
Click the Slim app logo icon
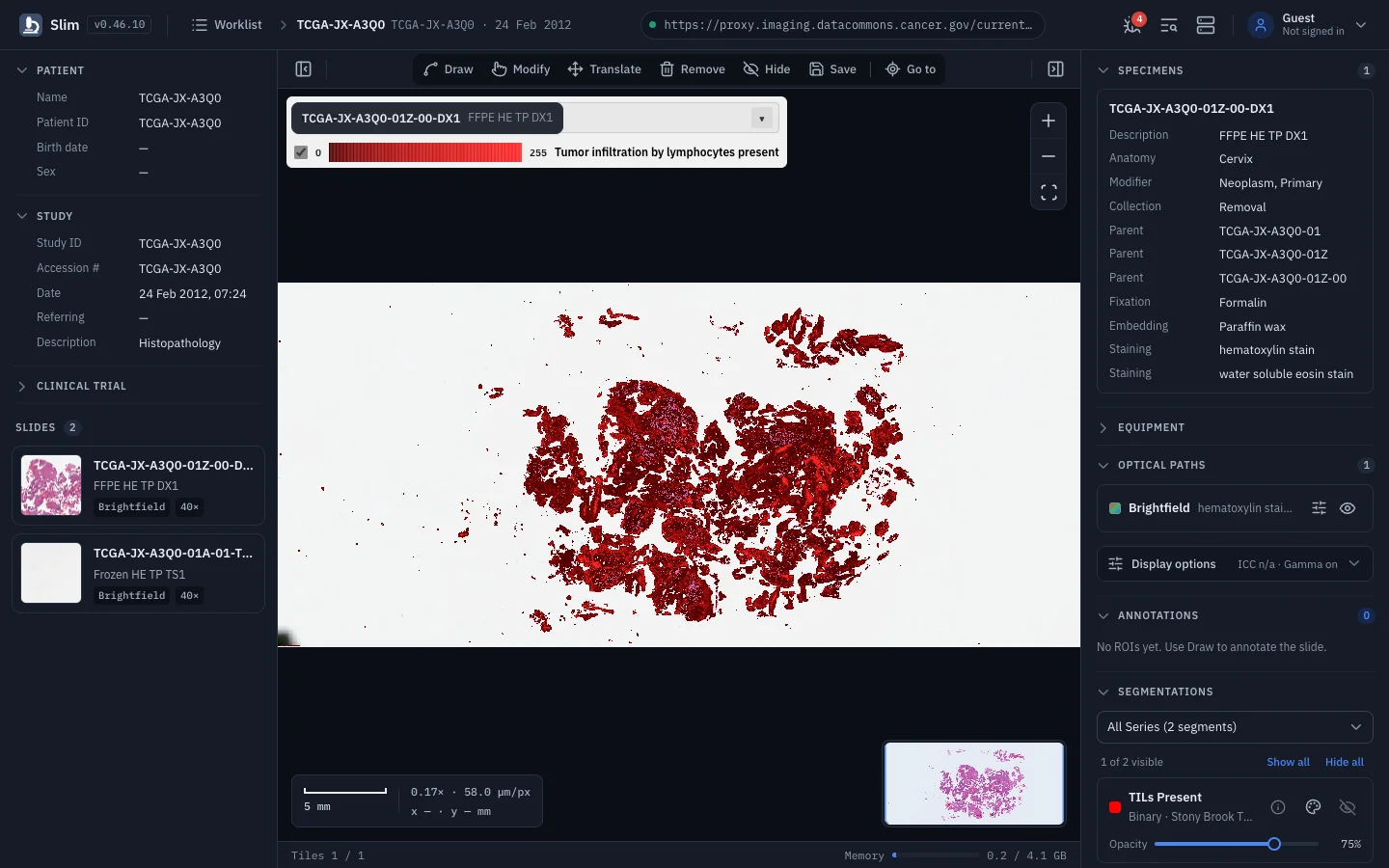[31, 25]
